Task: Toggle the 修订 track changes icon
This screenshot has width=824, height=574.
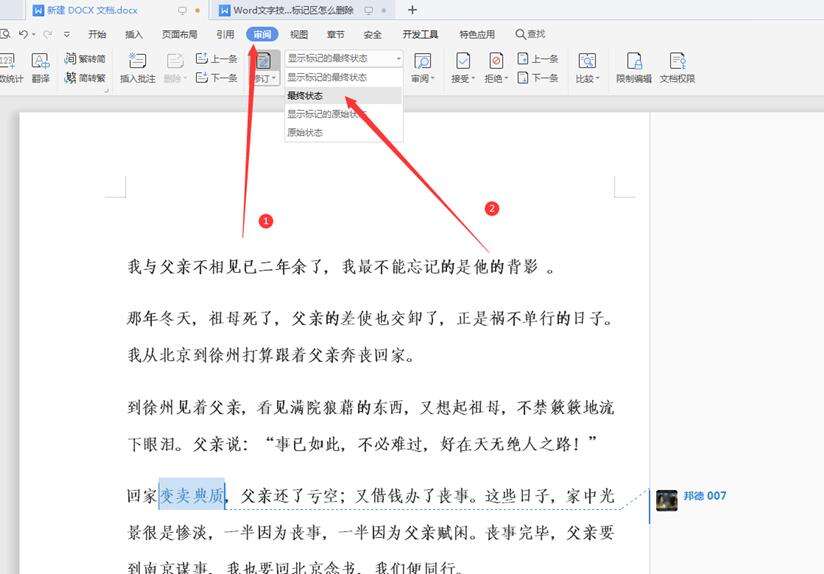Action: pyautogui.click(x=264, y=62)
